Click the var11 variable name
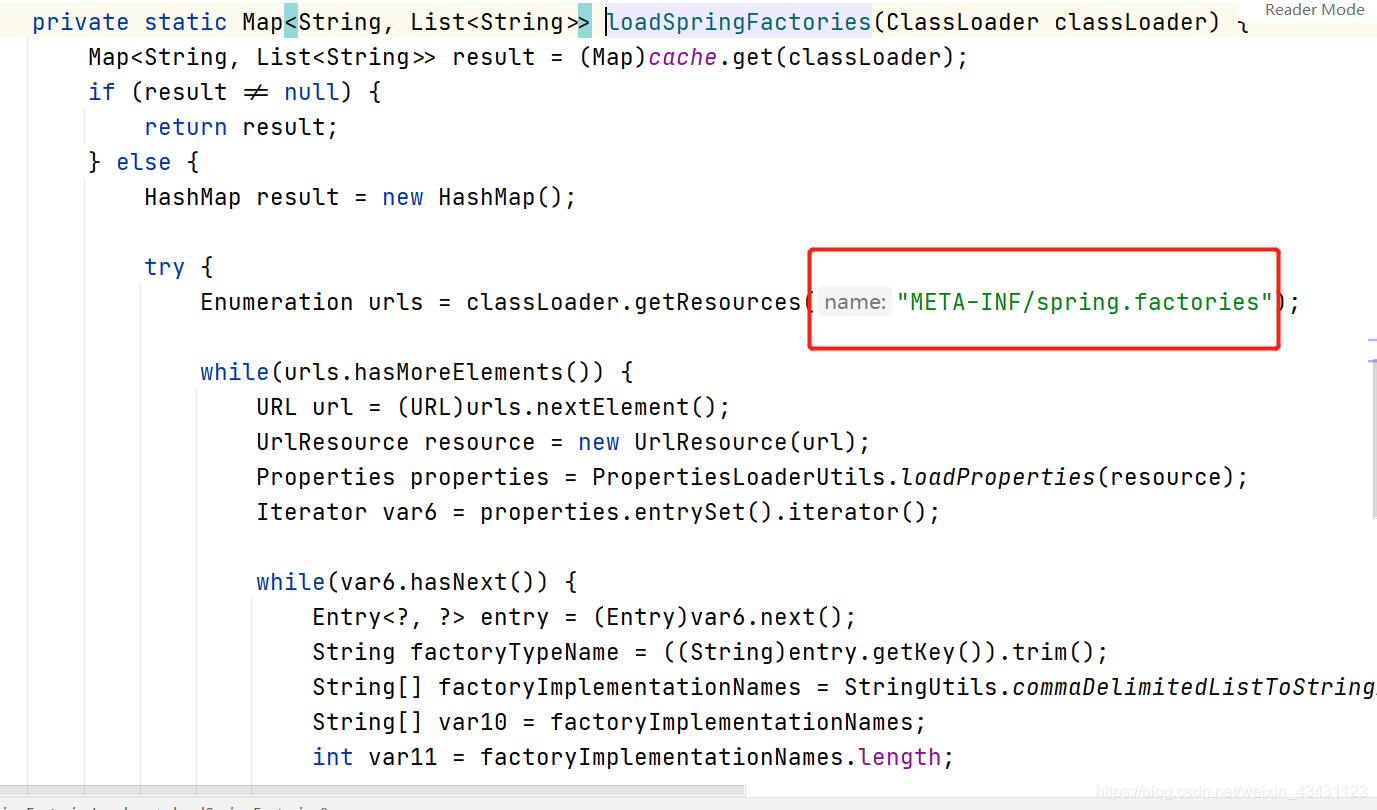 (x=403, y=757)
